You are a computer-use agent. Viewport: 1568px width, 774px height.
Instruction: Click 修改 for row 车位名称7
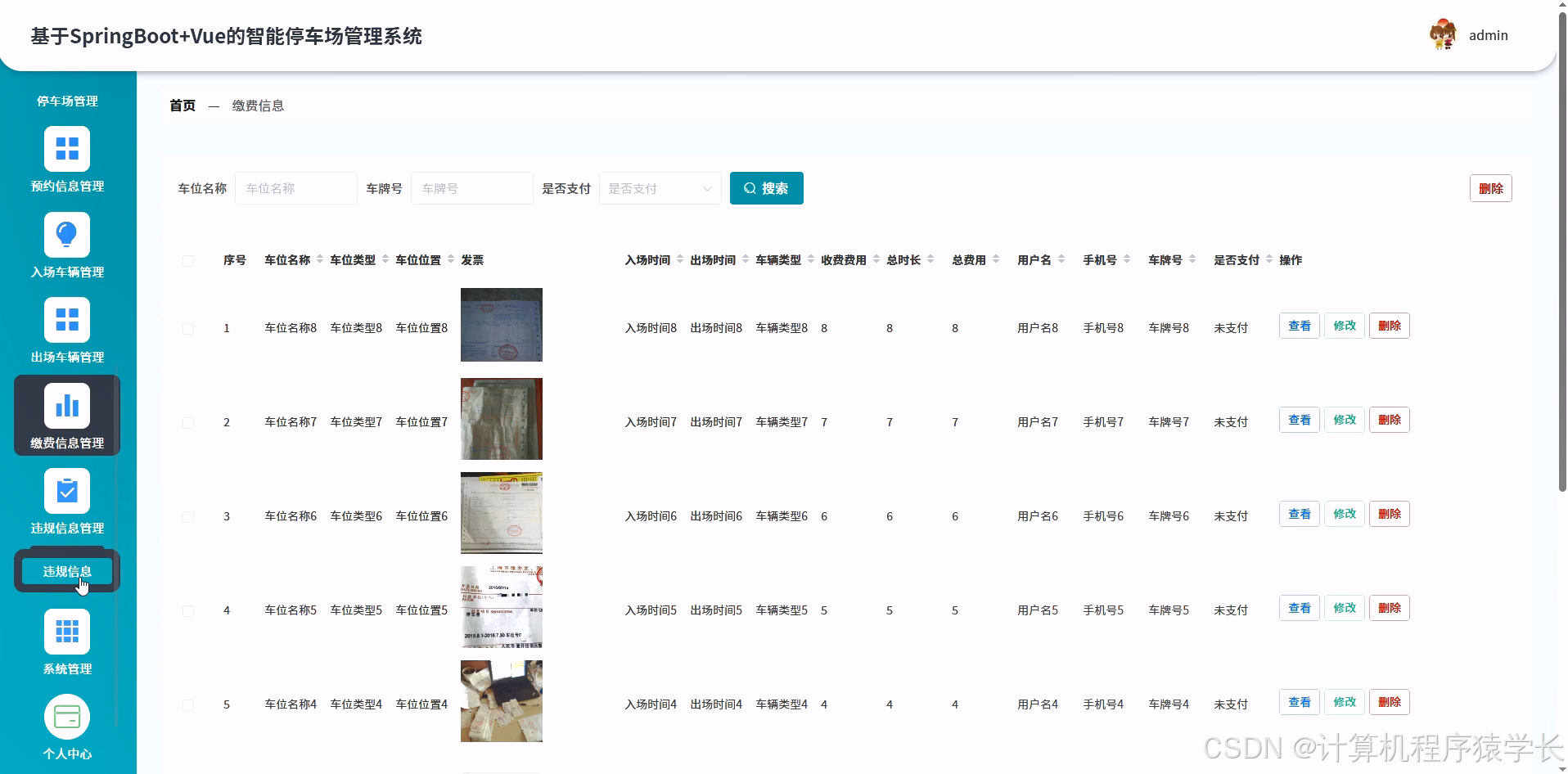(x=1345, y=420)
